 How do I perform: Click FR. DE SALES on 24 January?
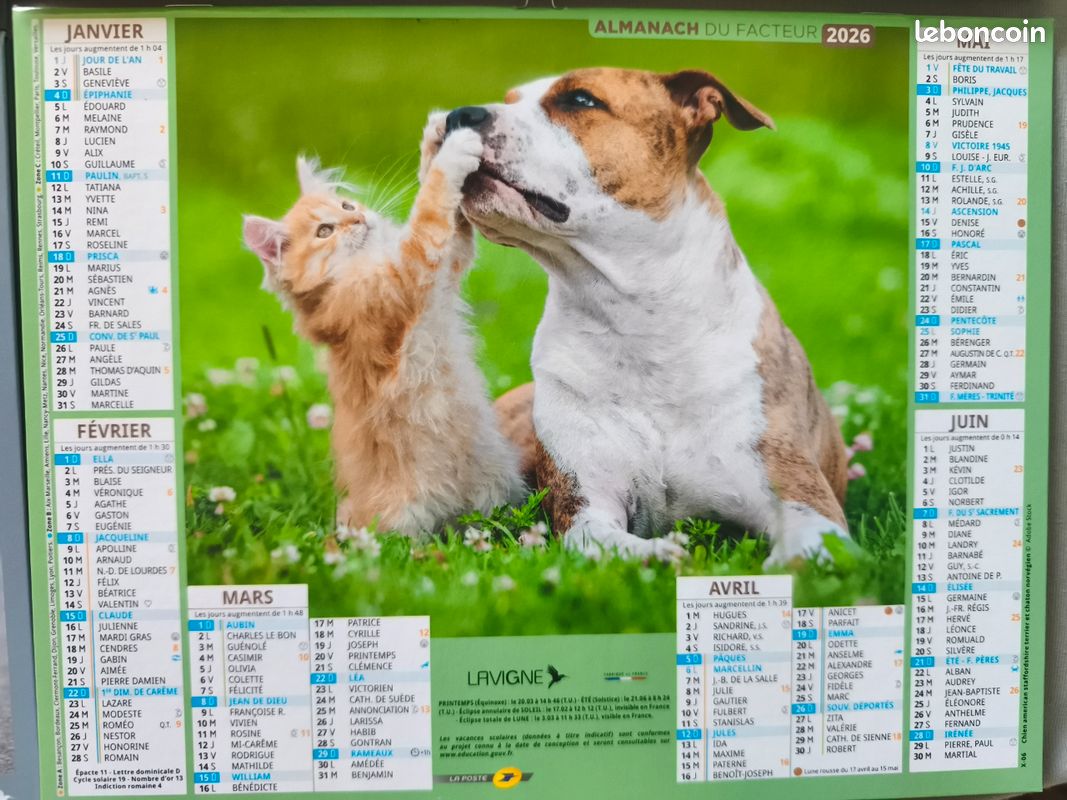(x=115, y=324)
